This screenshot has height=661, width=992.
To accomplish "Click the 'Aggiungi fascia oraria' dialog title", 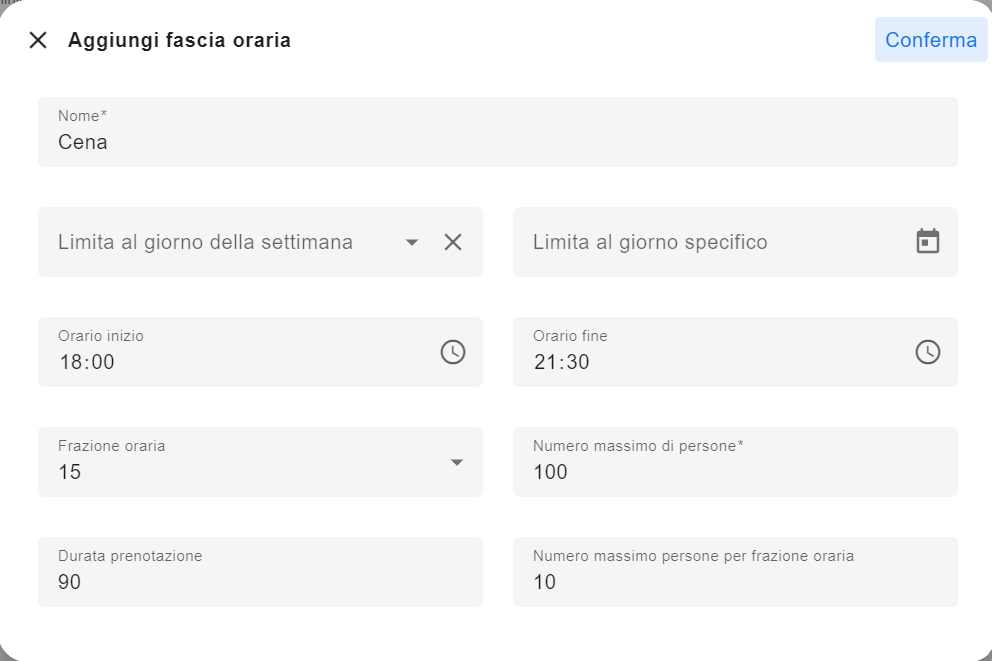I will click(180, 40).
